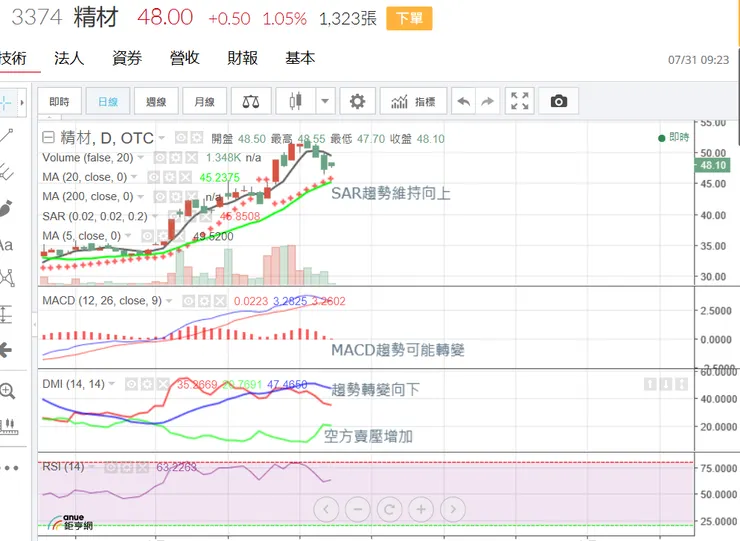Expand MA (200, close, 0) options arrow
The width and height of the screenshot is (740, 541).
click(x=141, y=196)
